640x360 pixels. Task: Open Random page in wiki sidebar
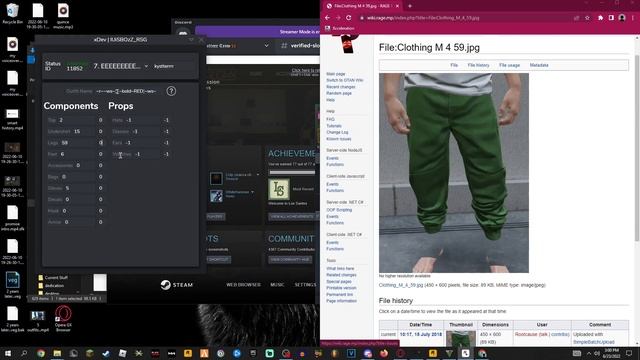(339, 93)
